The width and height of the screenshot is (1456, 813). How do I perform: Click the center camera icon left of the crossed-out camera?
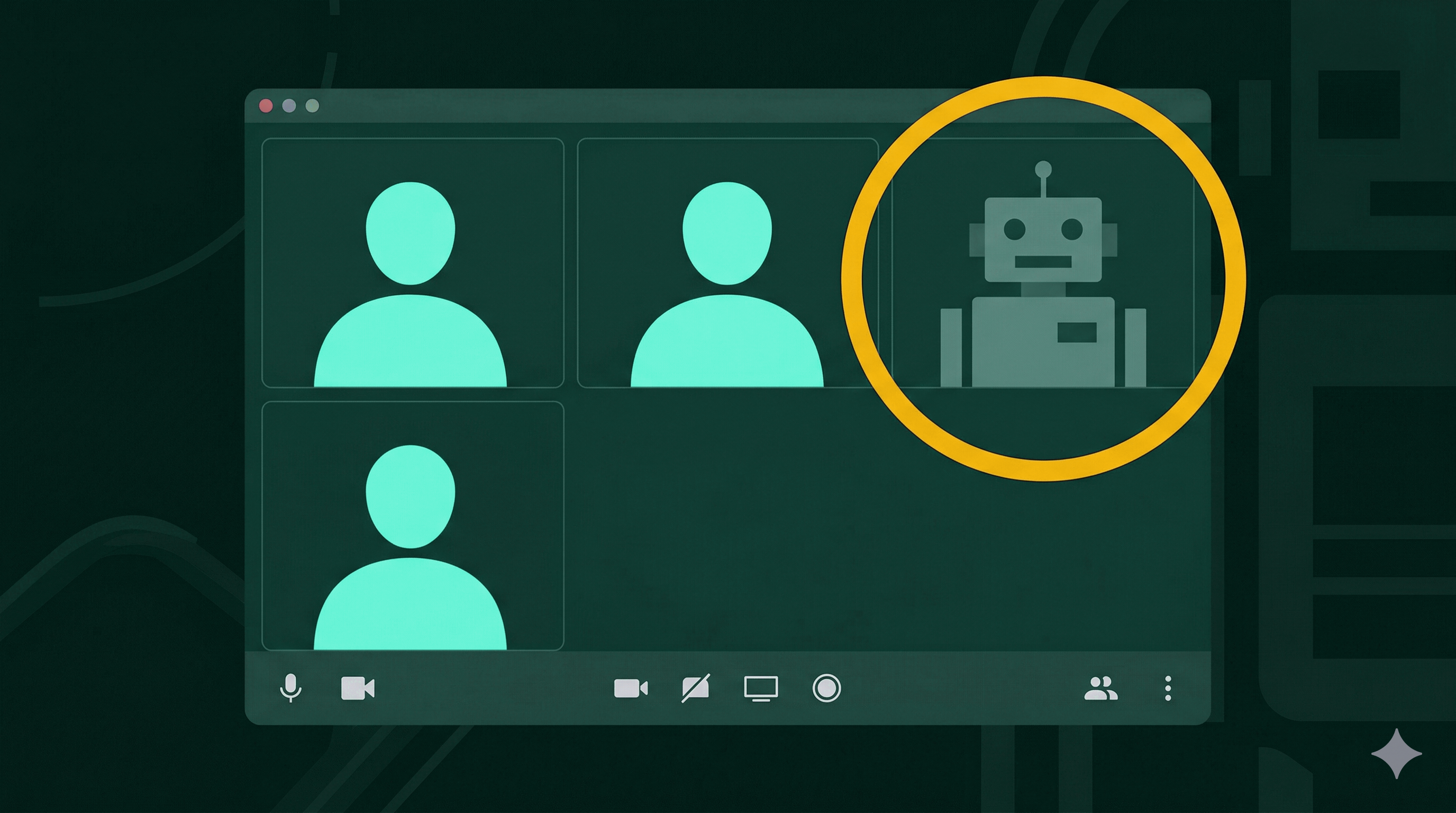click(x=631, y=689)
